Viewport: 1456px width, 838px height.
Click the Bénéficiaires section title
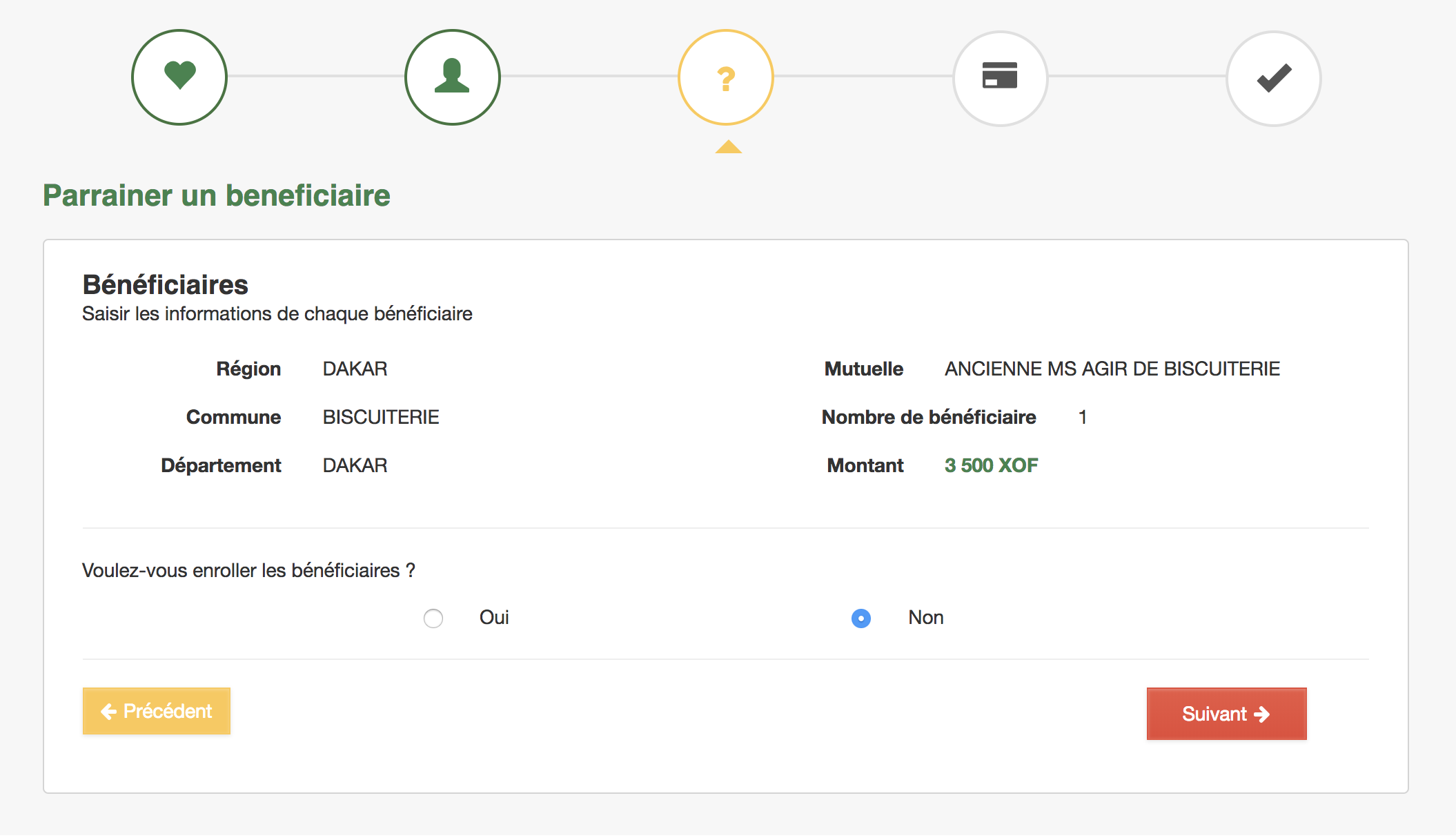pos(165,284)
